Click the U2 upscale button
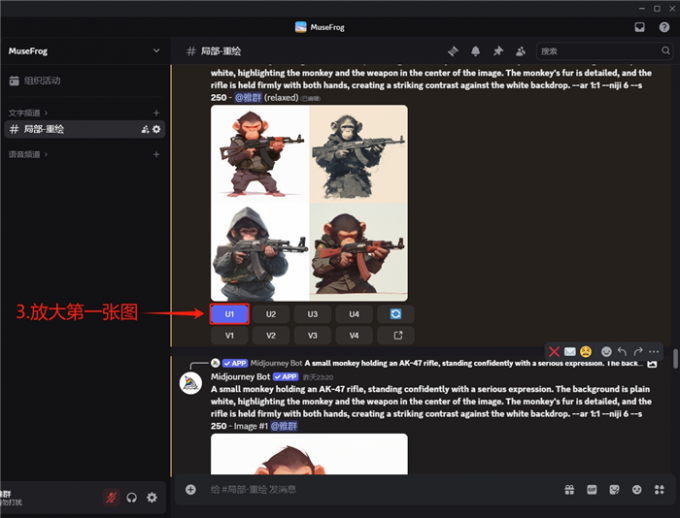 [271, 314]
